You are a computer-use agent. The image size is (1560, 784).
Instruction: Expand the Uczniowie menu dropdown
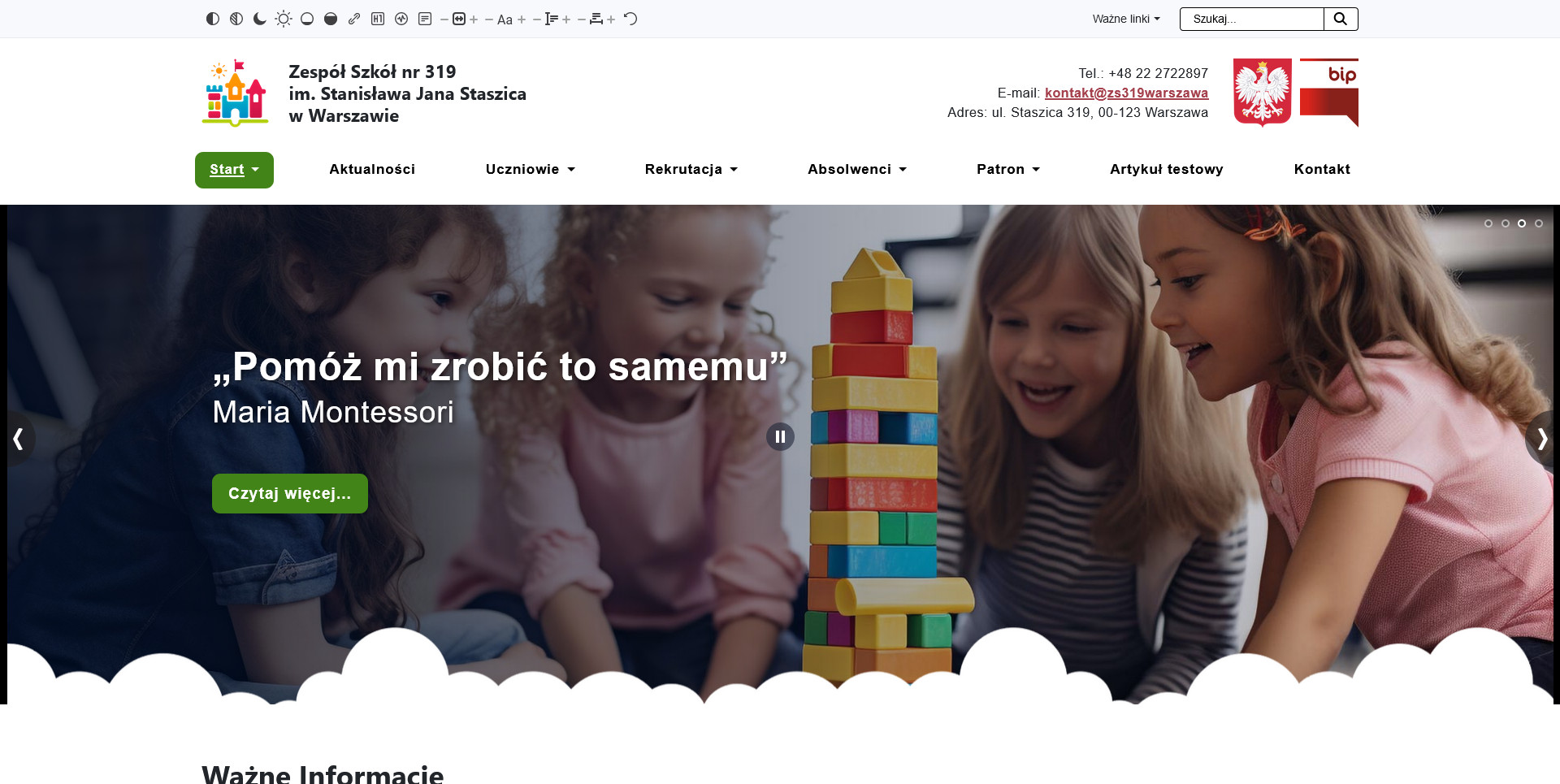coord(531,169)
